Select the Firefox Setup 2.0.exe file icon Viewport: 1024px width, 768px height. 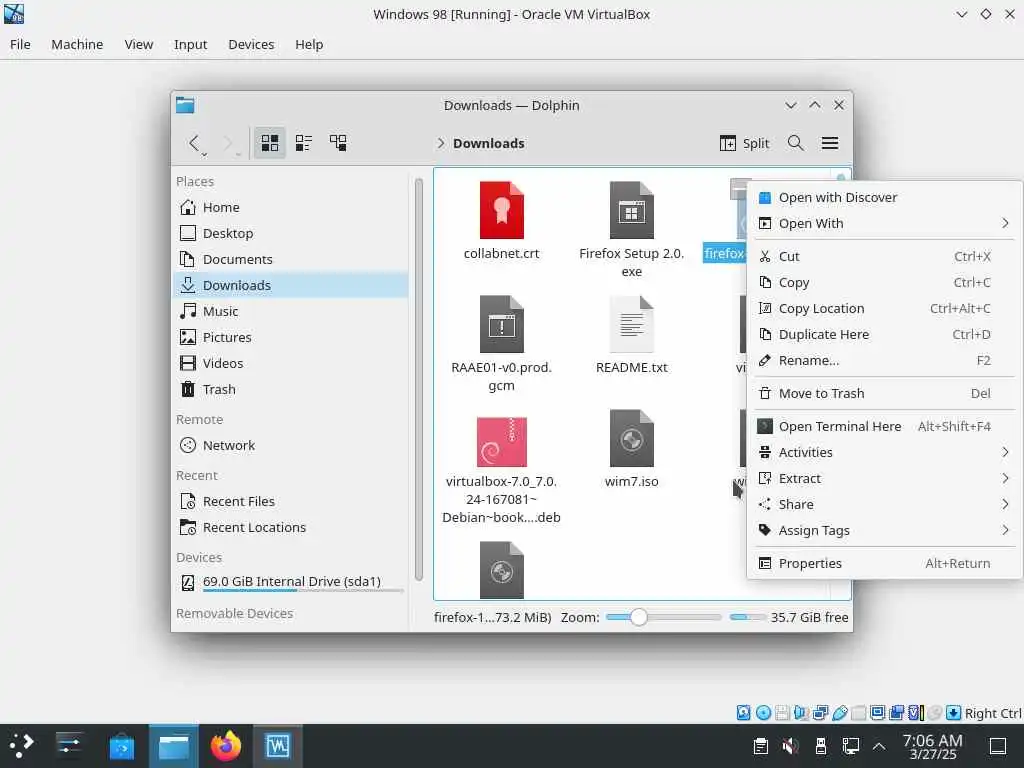(632, 210)
